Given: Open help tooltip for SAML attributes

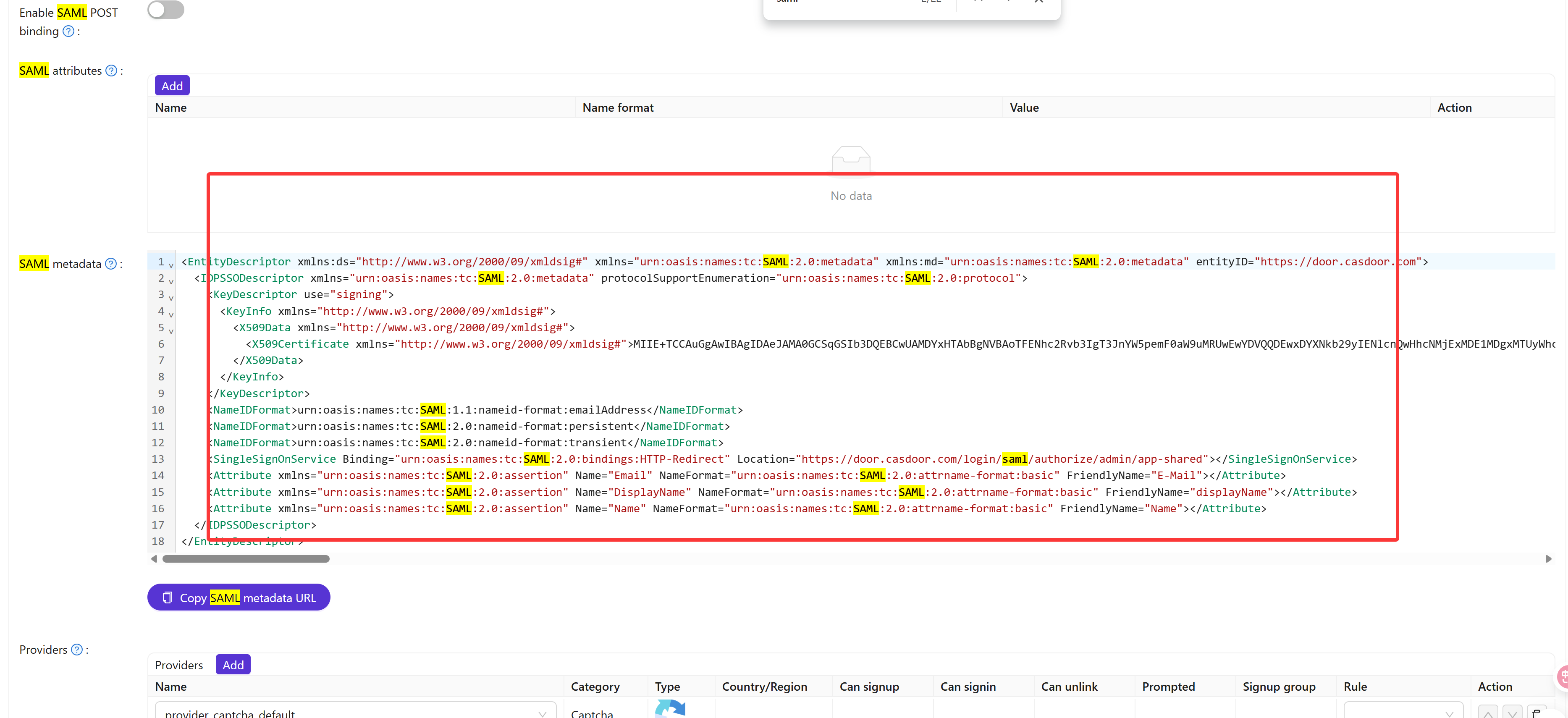Looking at the screenshot, I should click(x=111, y=71).
